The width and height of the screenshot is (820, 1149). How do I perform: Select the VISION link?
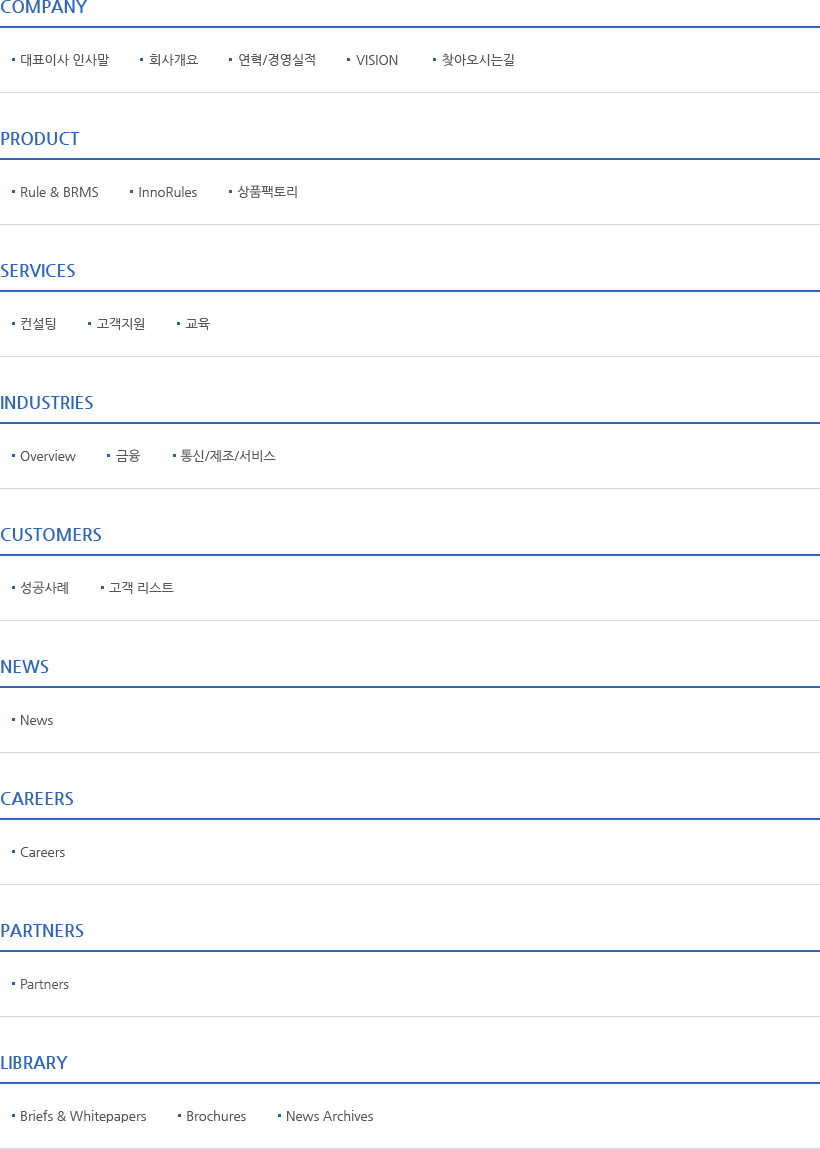click(x=376, y=60)
